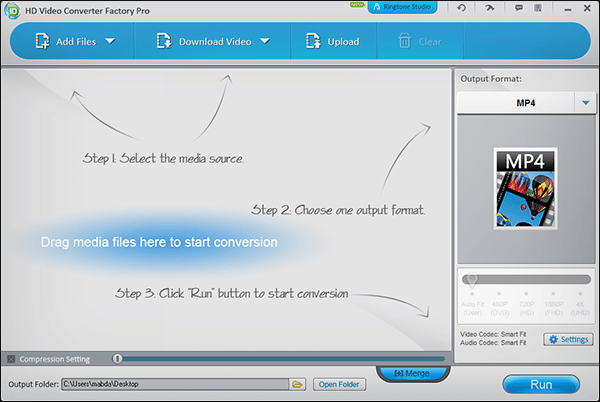Click the upgrade arrow icon in title bar
Screen dimensions: 600x402
coord(488,8)
